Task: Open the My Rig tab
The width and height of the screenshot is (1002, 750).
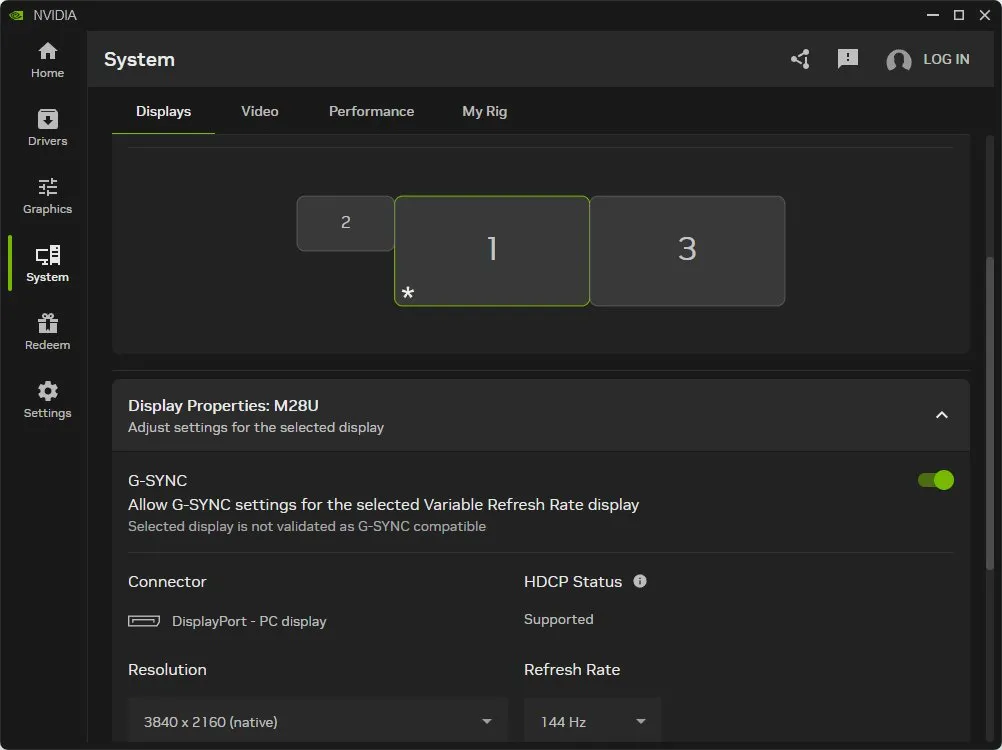Action: click(x=484, y=111)
